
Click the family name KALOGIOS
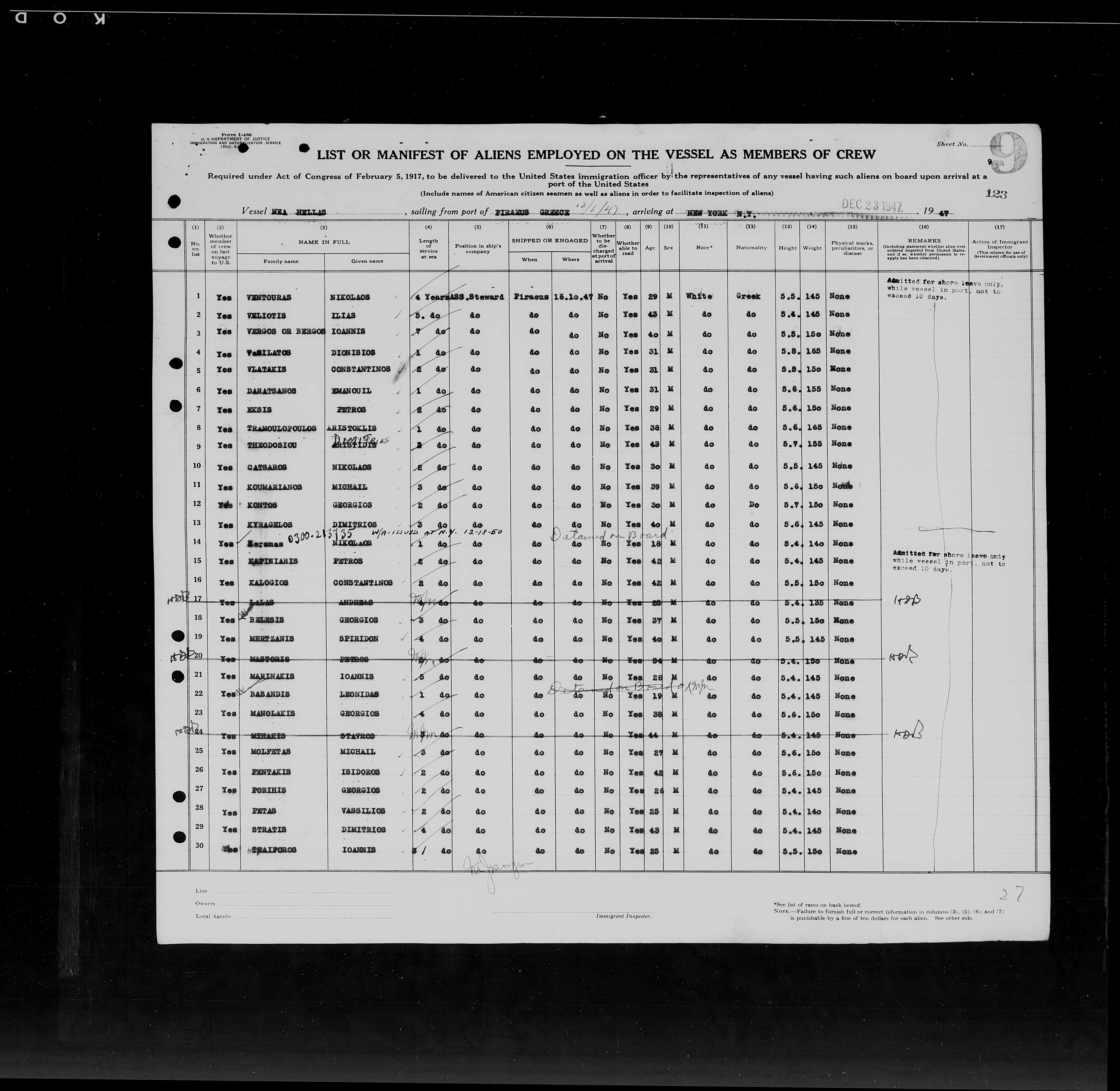click(268, 583)
